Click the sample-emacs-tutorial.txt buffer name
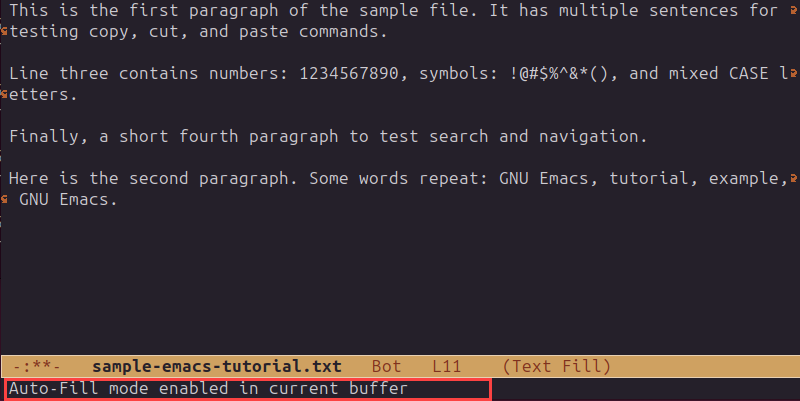The image size is (800, 401). (x=217, y=366)
